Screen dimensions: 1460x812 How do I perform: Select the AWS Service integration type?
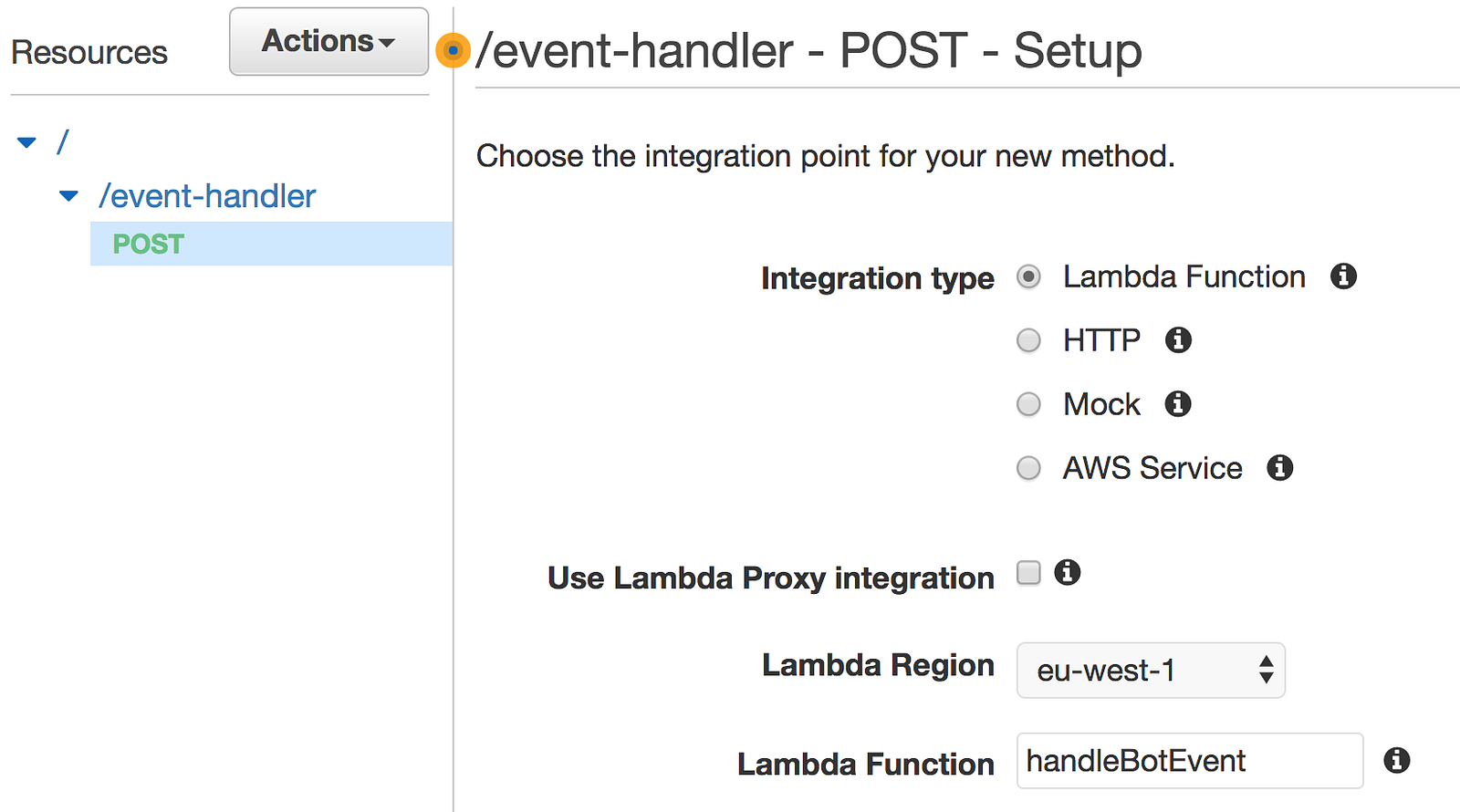pyautogui.click(x=1029, y=468)
